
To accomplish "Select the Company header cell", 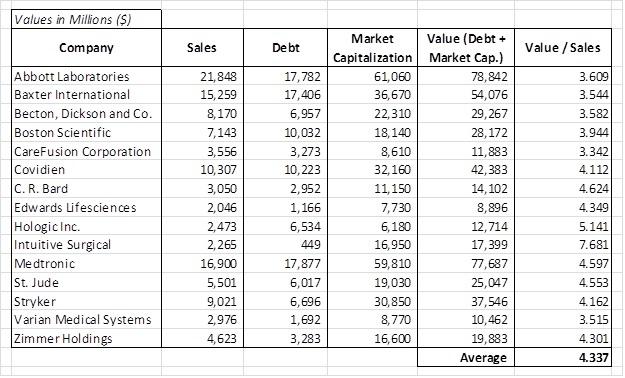I will click(x=86, y=47).
